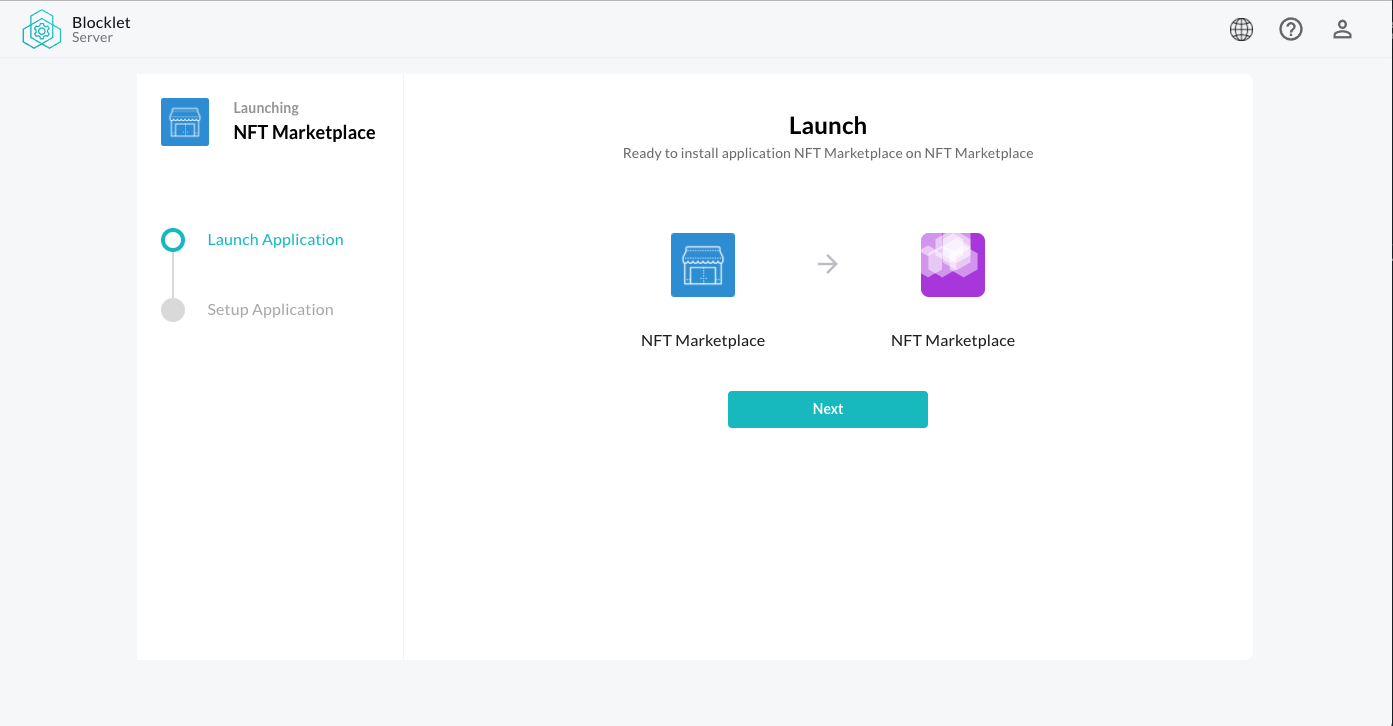Select the Setup Application step circle

(173, 309)
